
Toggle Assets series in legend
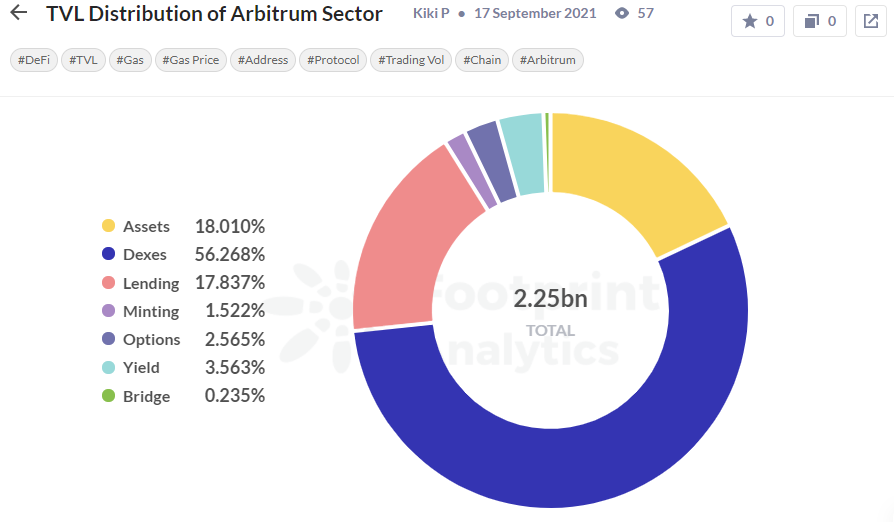[146, 227]
